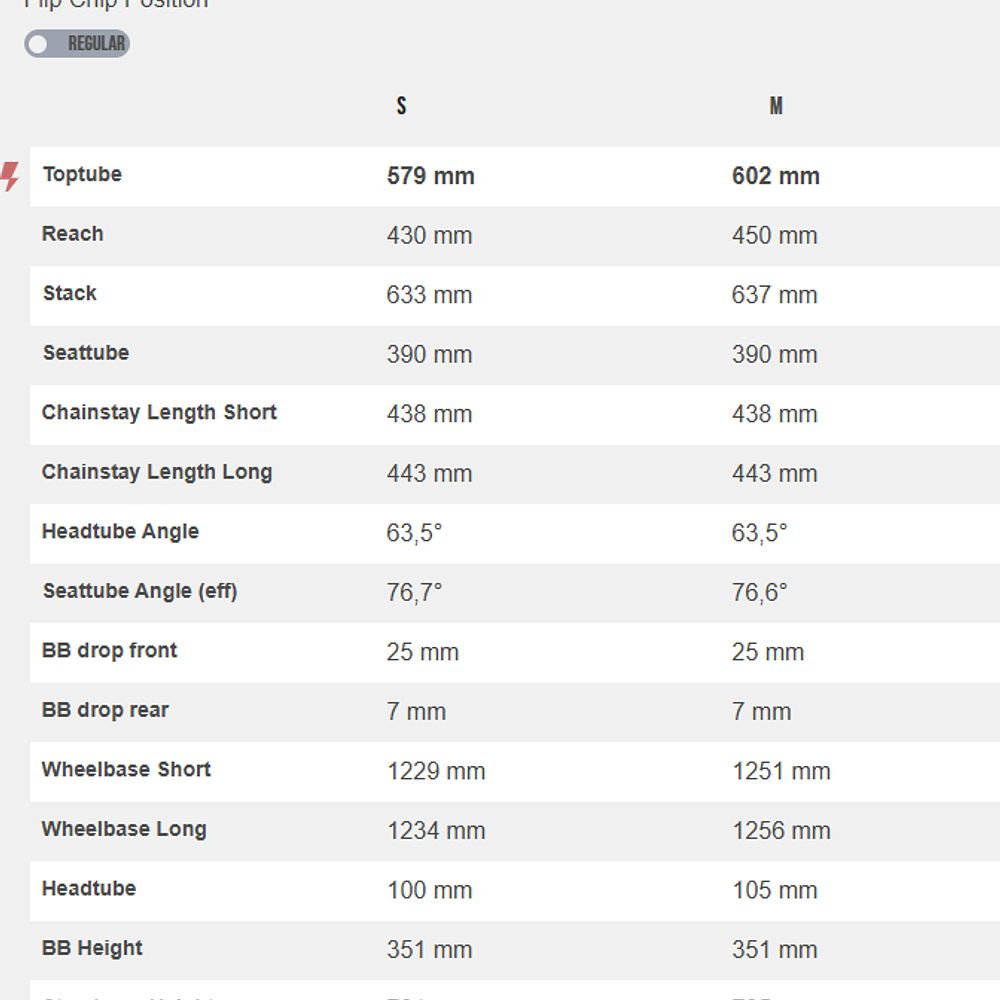Select the Stack row label
The image size is (1000, 1000).
click(70, 293)
